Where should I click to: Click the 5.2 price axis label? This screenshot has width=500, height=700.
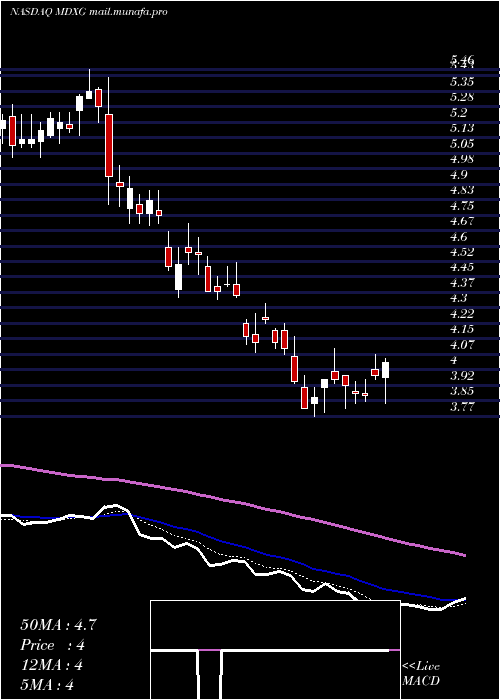[459, 112]
